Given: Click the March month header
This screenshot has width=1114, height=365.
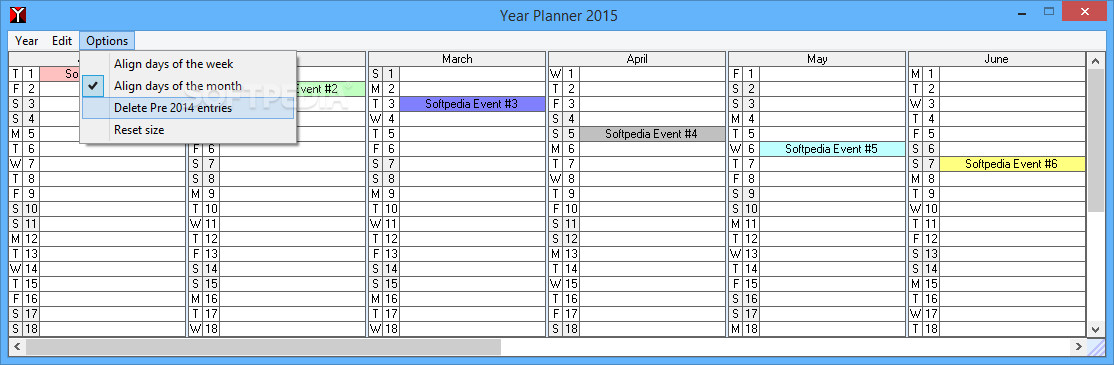Looking at the screenshot, I should tap(457, 59).
